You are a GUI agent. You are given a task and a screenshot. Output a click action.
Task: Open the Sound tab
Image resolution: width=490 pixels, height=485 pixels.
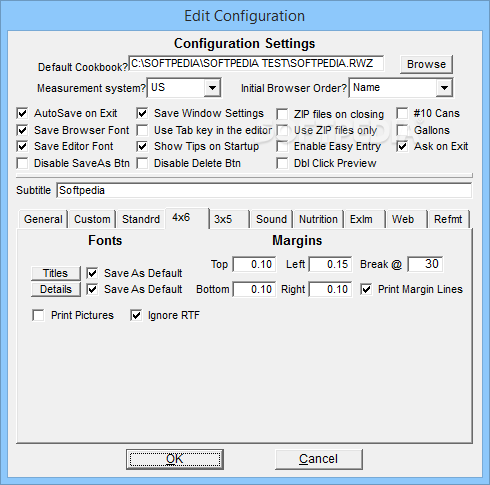pos(271,219)
